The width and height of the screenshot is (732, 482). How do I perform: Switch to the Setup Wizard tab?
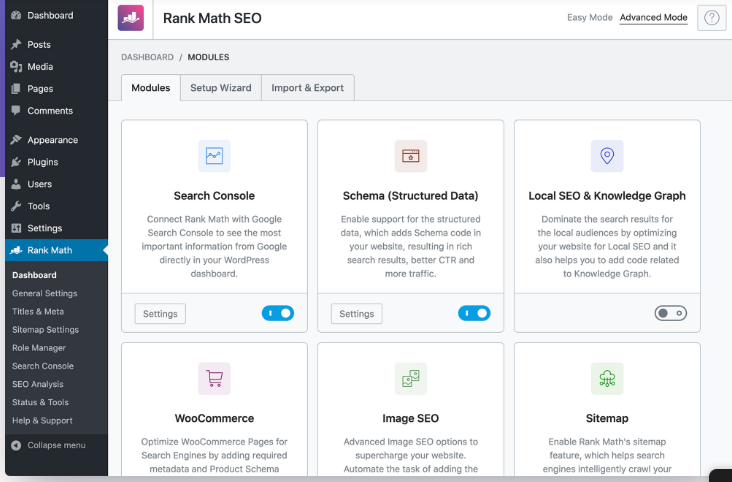(221, 88)
